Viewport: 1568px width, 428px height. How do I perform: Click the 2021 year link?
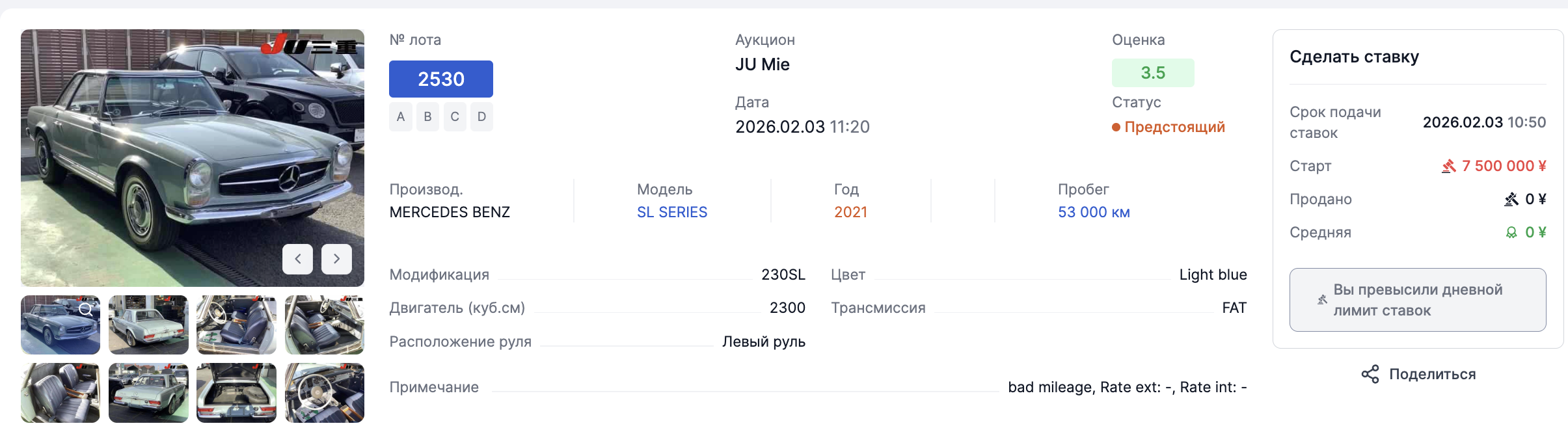850,212
